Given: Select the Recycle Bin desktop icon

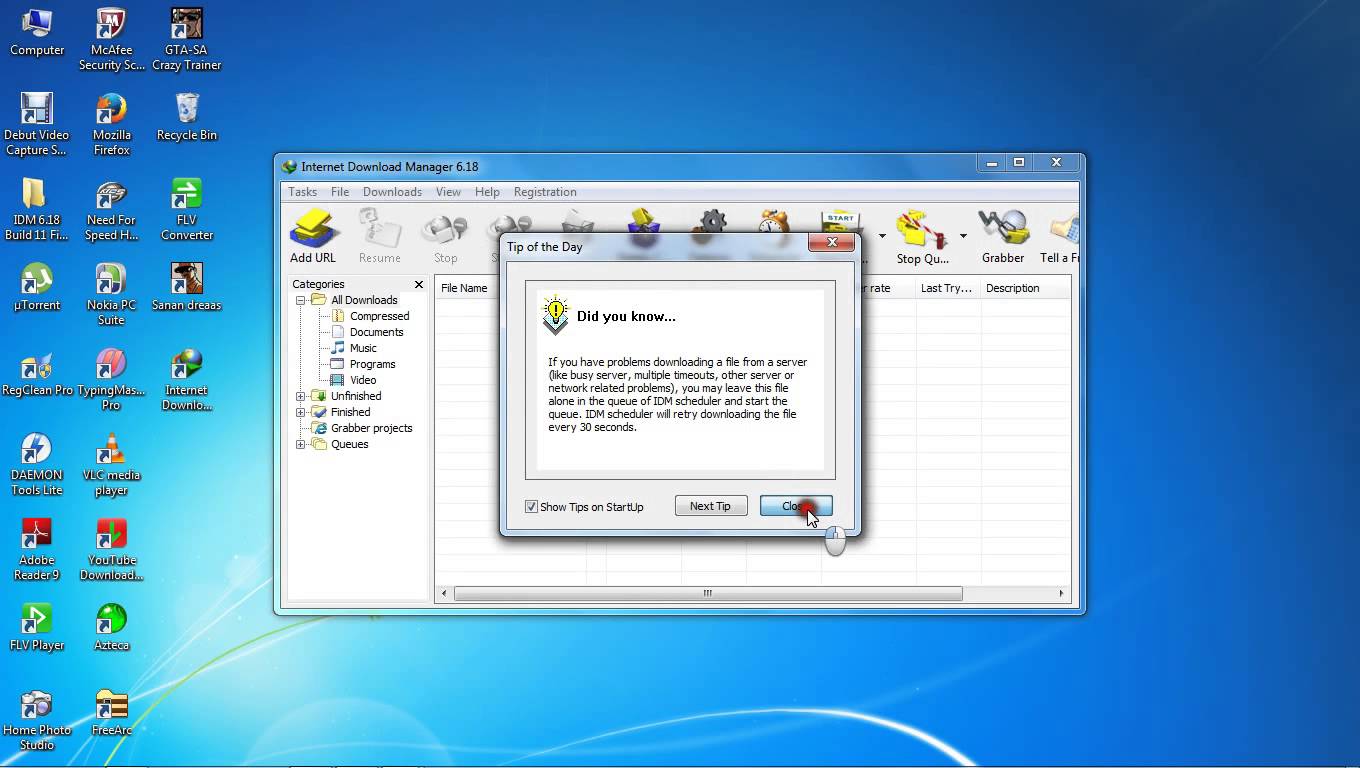Looking at the screenshot, I should click(187, 118).
